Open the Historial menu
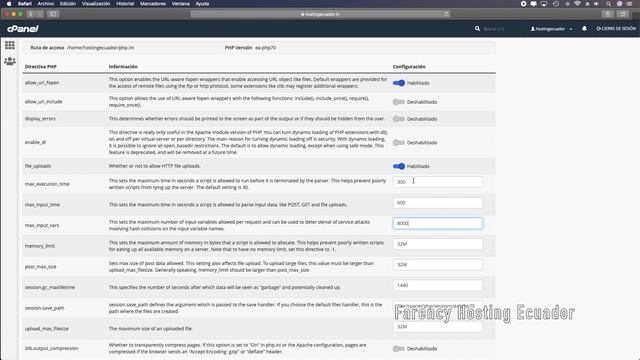The image size is (640, 360). pos(125,4)
